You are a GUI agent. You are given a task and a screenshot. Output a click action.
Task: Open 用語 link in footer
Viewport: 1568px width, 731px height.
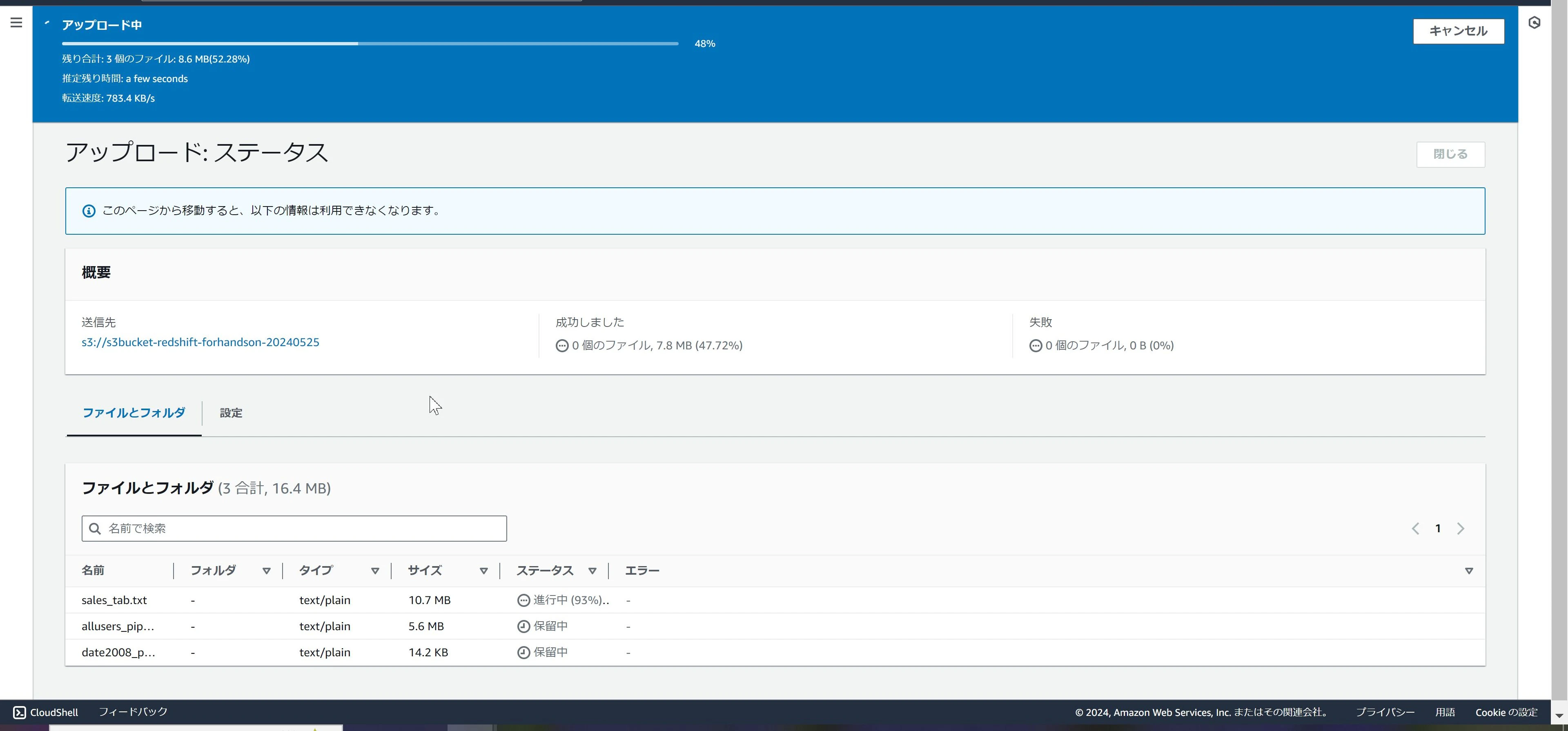pos(1445,713)
